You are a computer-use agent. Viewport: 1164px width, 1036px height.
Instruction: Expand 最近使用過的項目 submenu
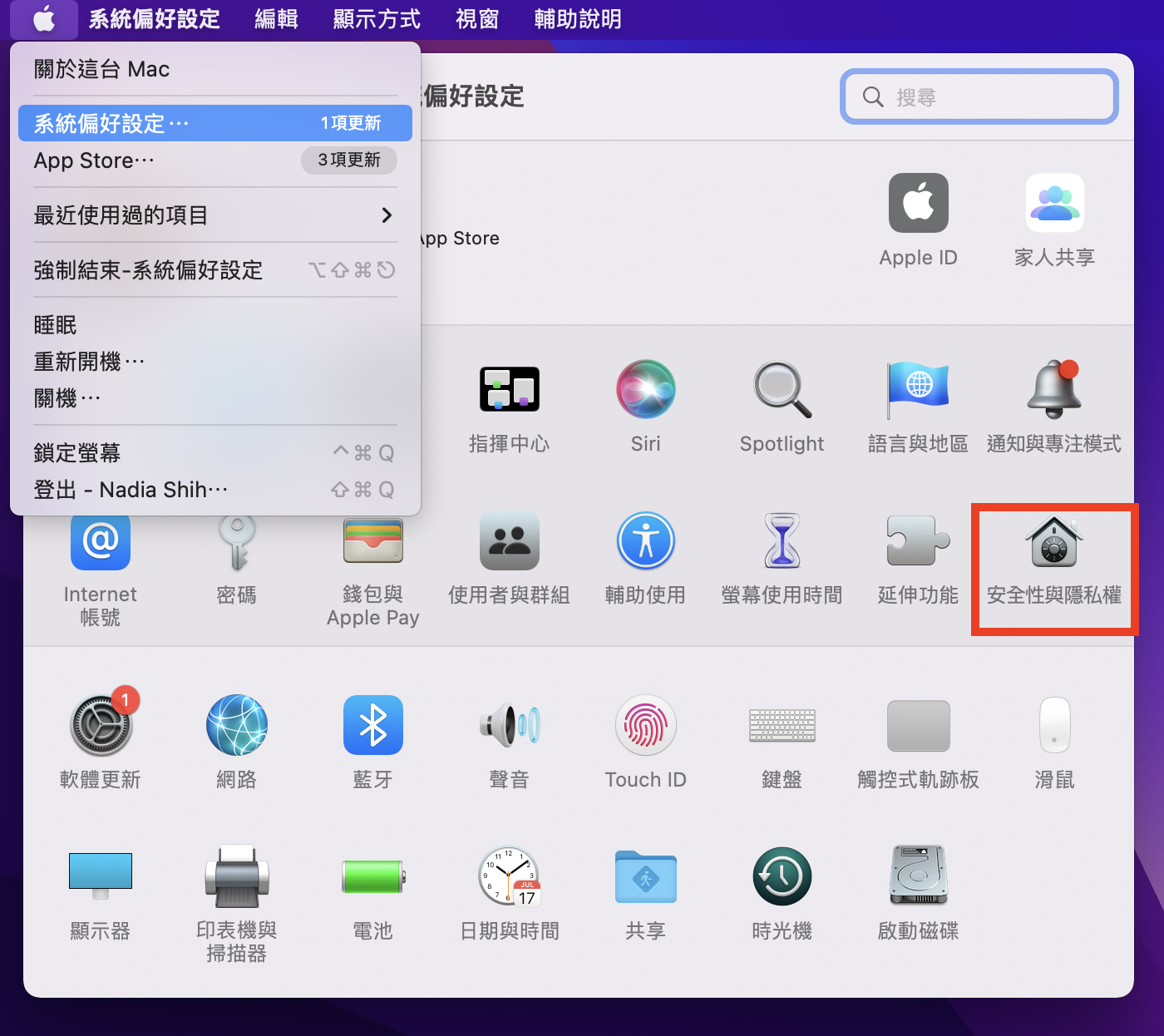coord(215,215)
